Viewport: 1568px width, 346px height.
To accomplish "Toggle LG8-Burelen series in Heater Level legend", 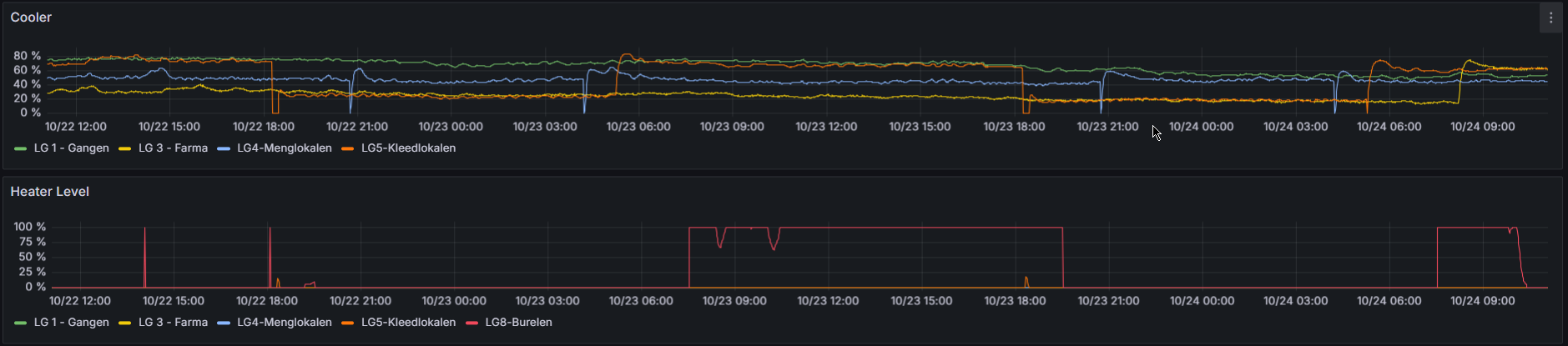I will coord(518,323).
